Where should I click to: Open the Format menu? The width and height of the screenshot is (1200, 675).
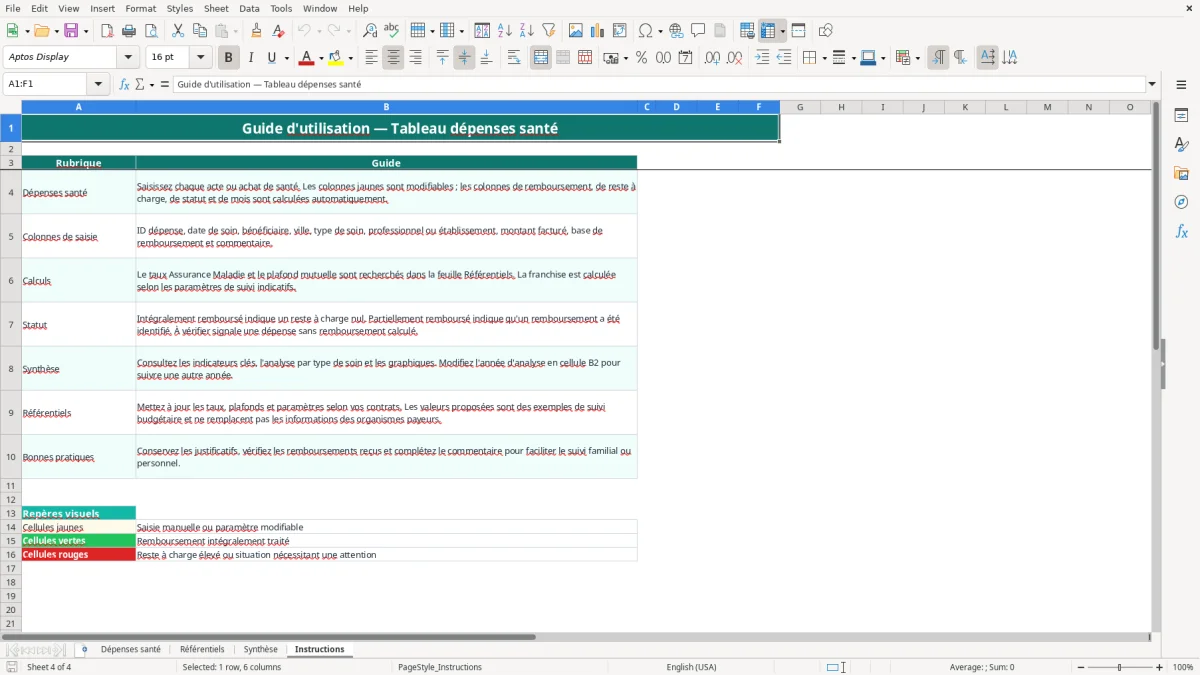[x=141, y=8]
